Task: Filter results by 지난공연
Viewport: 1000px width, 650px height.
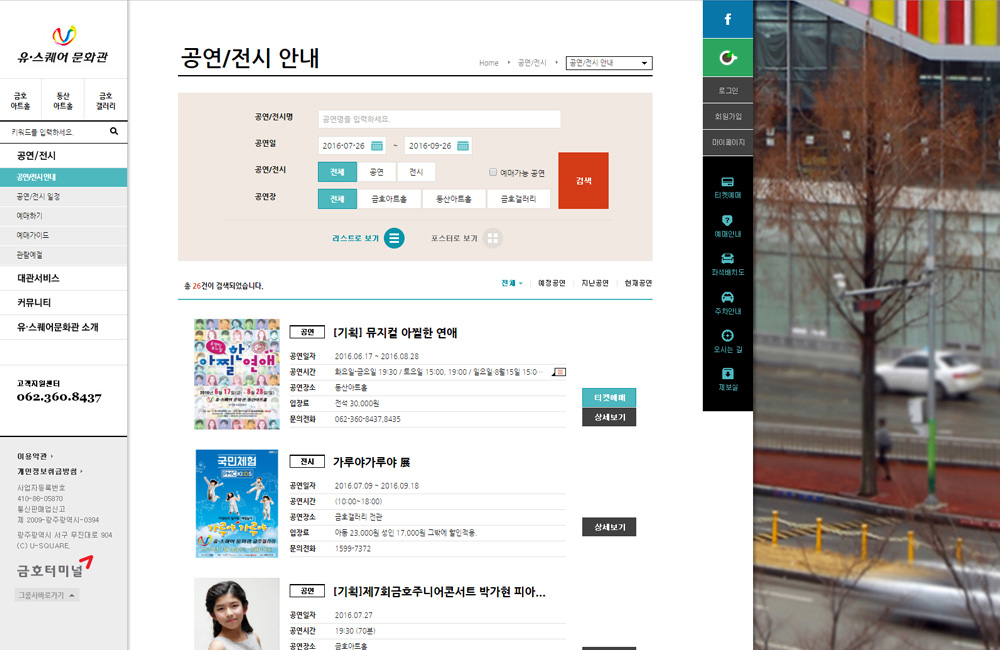Action: (x=595, y=283)
